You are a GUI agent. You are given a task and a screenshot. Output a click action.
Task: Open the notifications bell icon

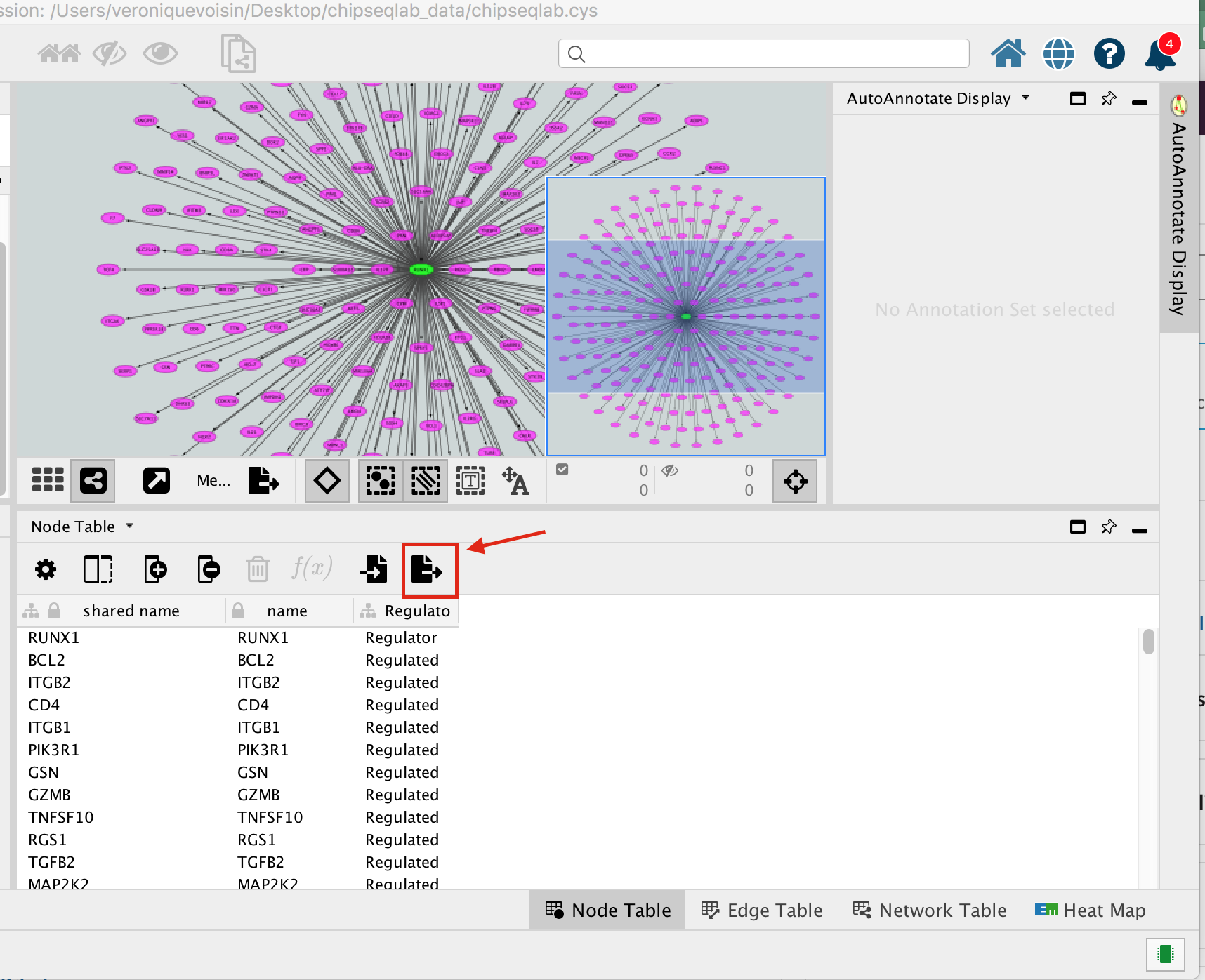pos(1159,55)
